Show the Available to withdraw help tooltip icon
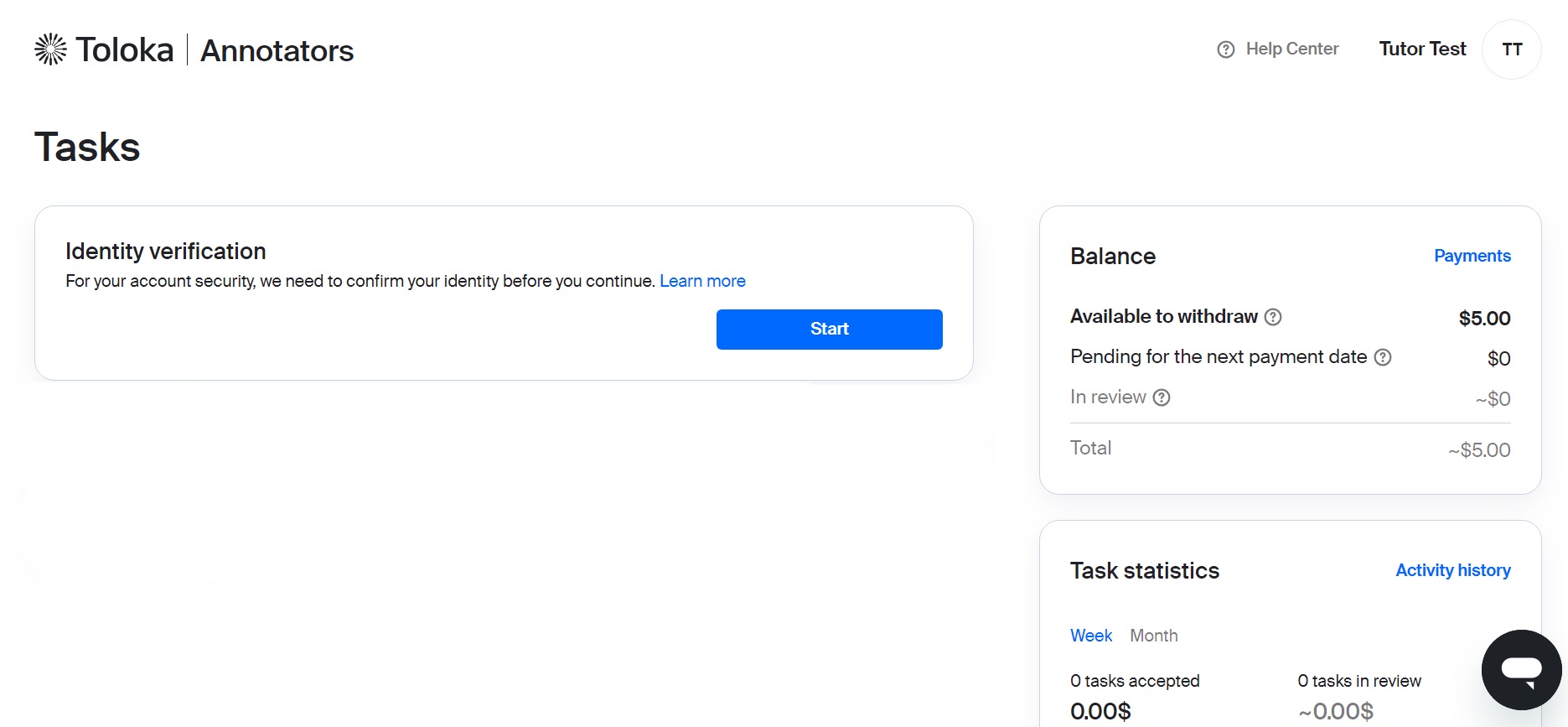The width and height of the screenshot is (1568, 727). tap(1273, 317)
